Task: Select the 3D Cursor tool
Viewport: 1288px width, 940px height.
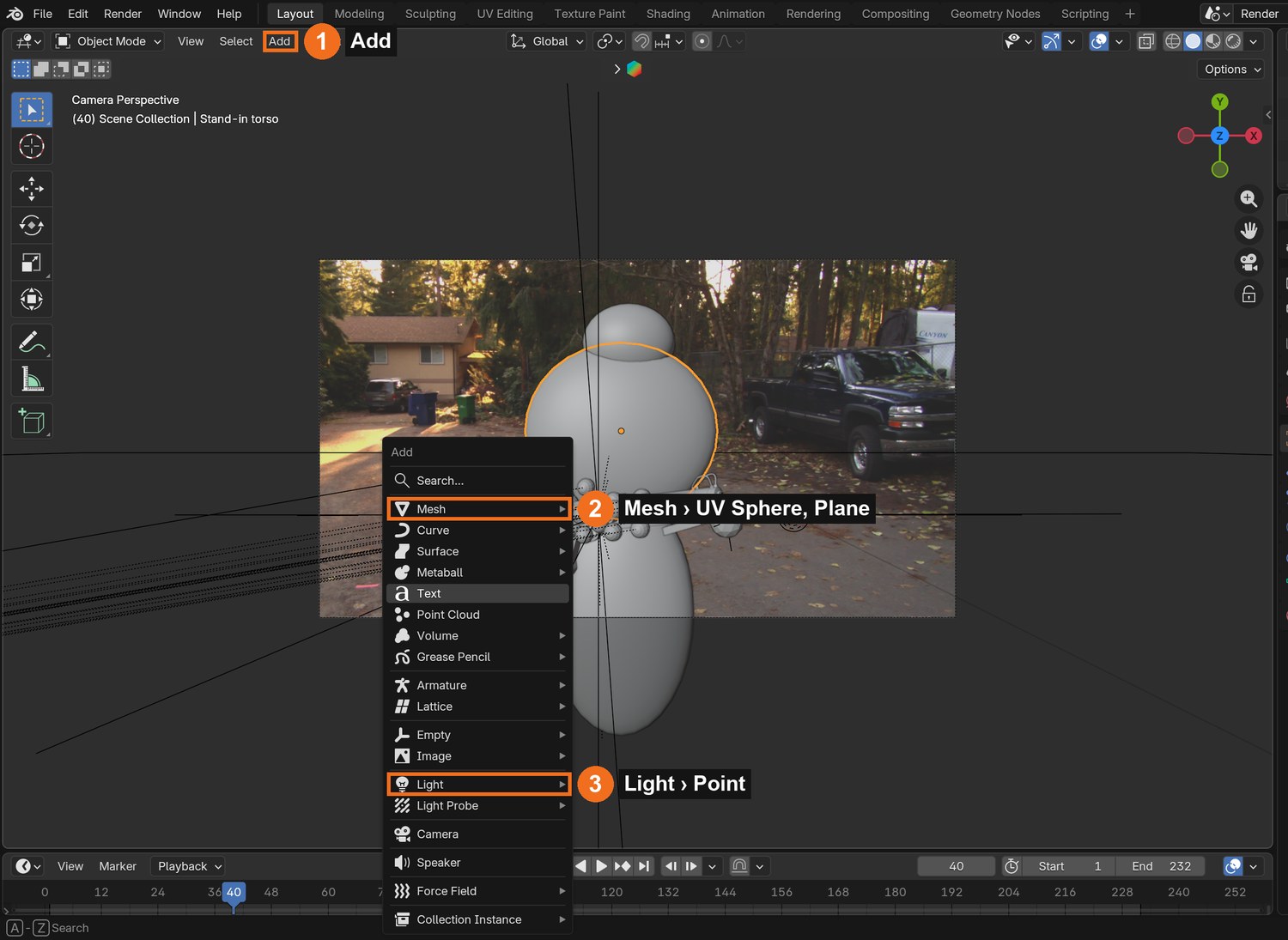Action: tap(32, 147)
